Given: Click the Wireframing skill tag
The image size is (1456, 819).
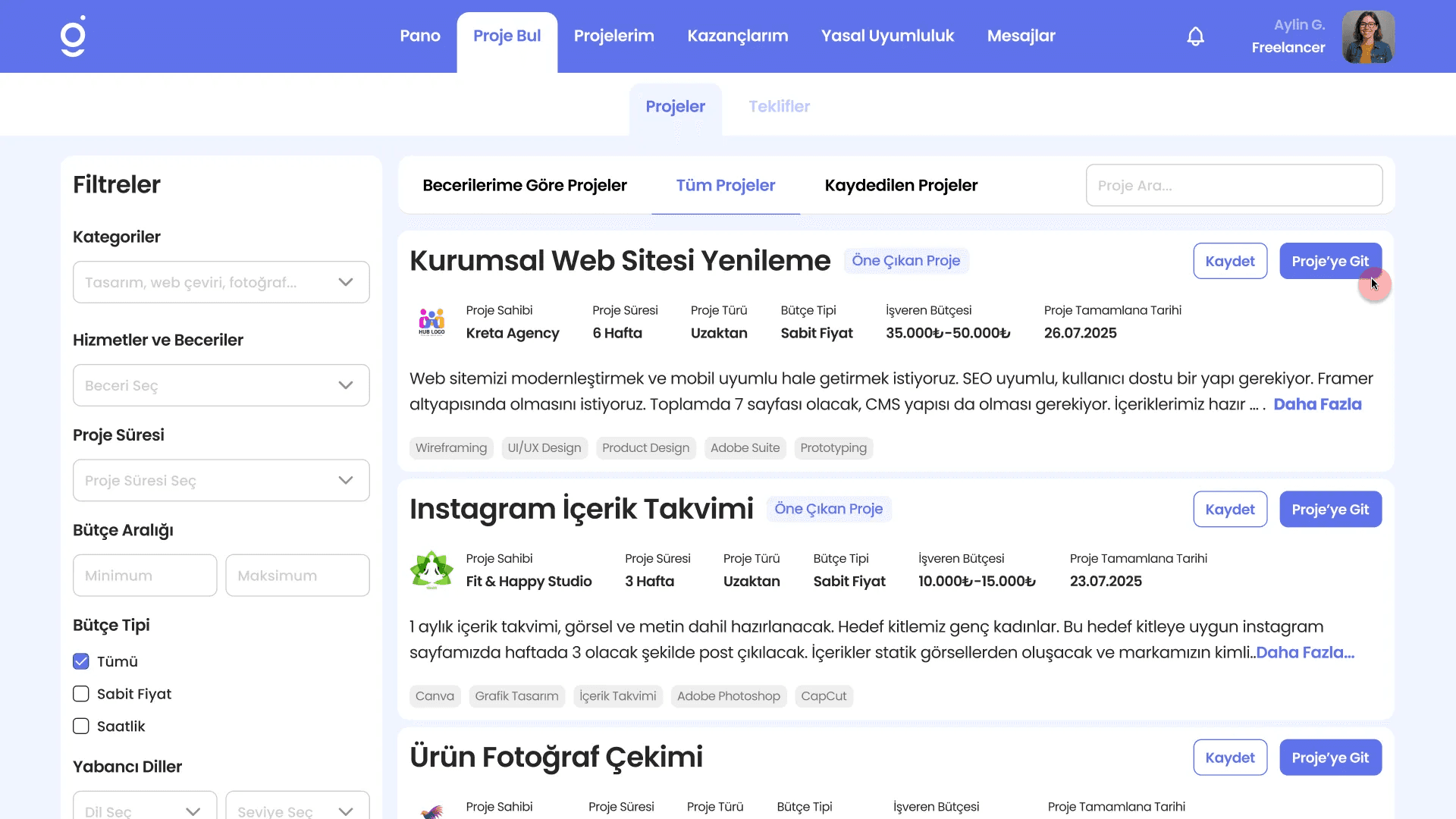Looking at the screenshot, I should 450,448.
